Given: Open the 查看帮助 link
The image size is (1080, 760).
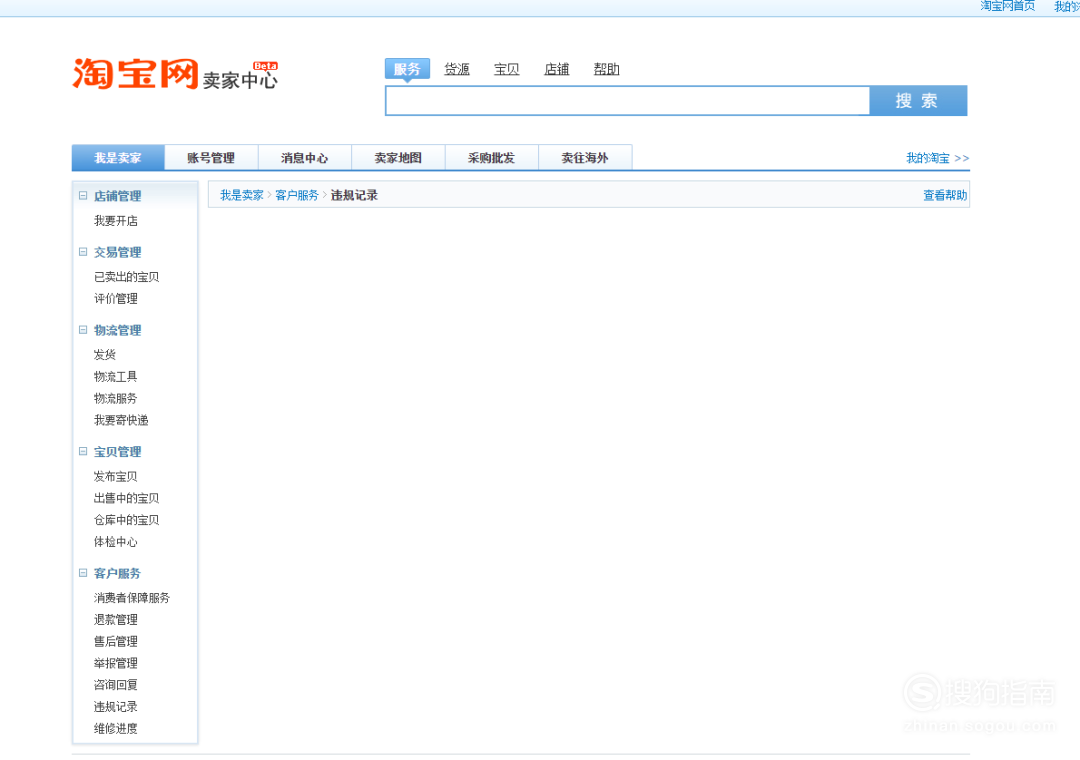Looking at the screenshot, I should (x=945, y=195).
